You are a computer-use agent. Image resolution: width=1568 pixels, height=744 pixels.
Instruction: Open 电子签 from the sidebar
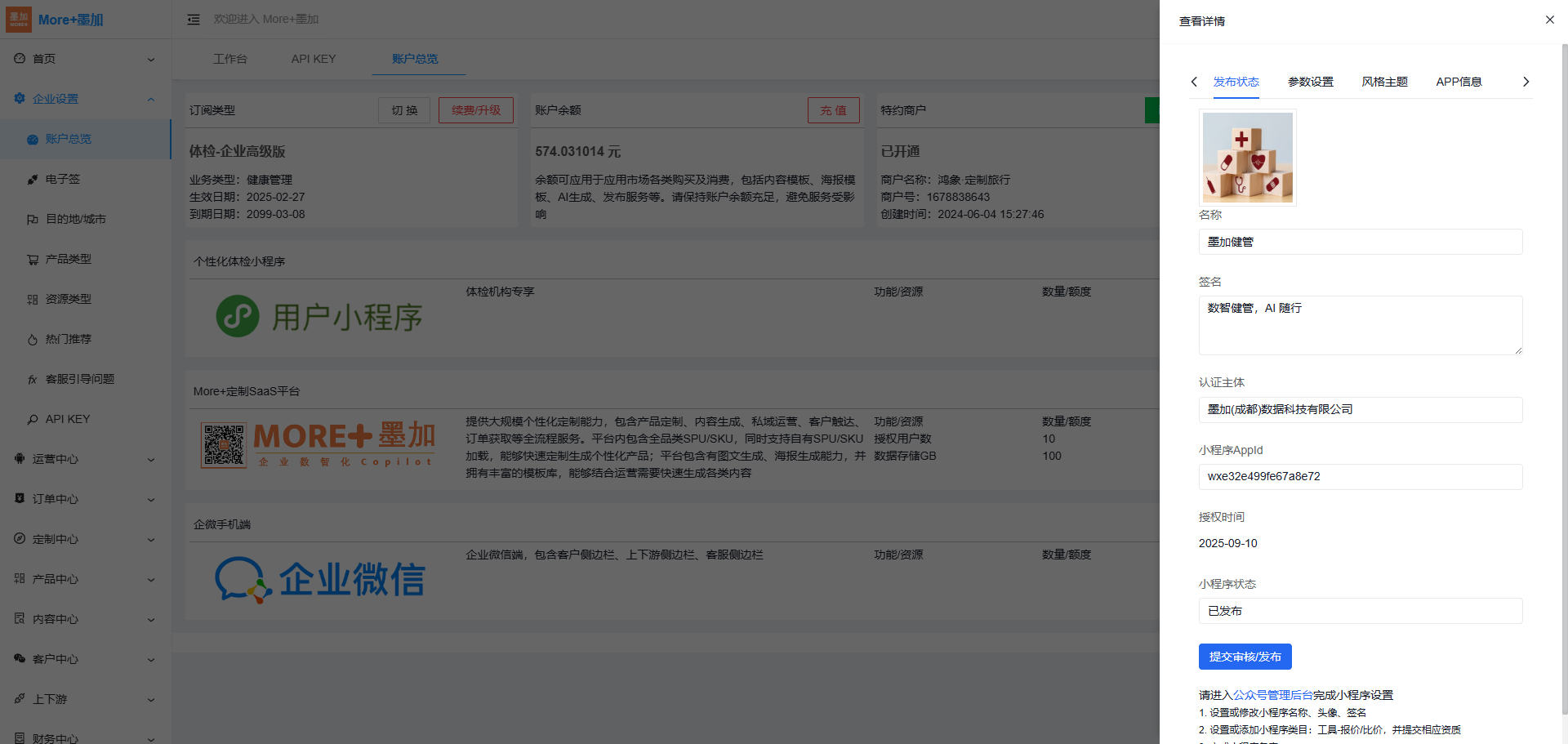63,179
